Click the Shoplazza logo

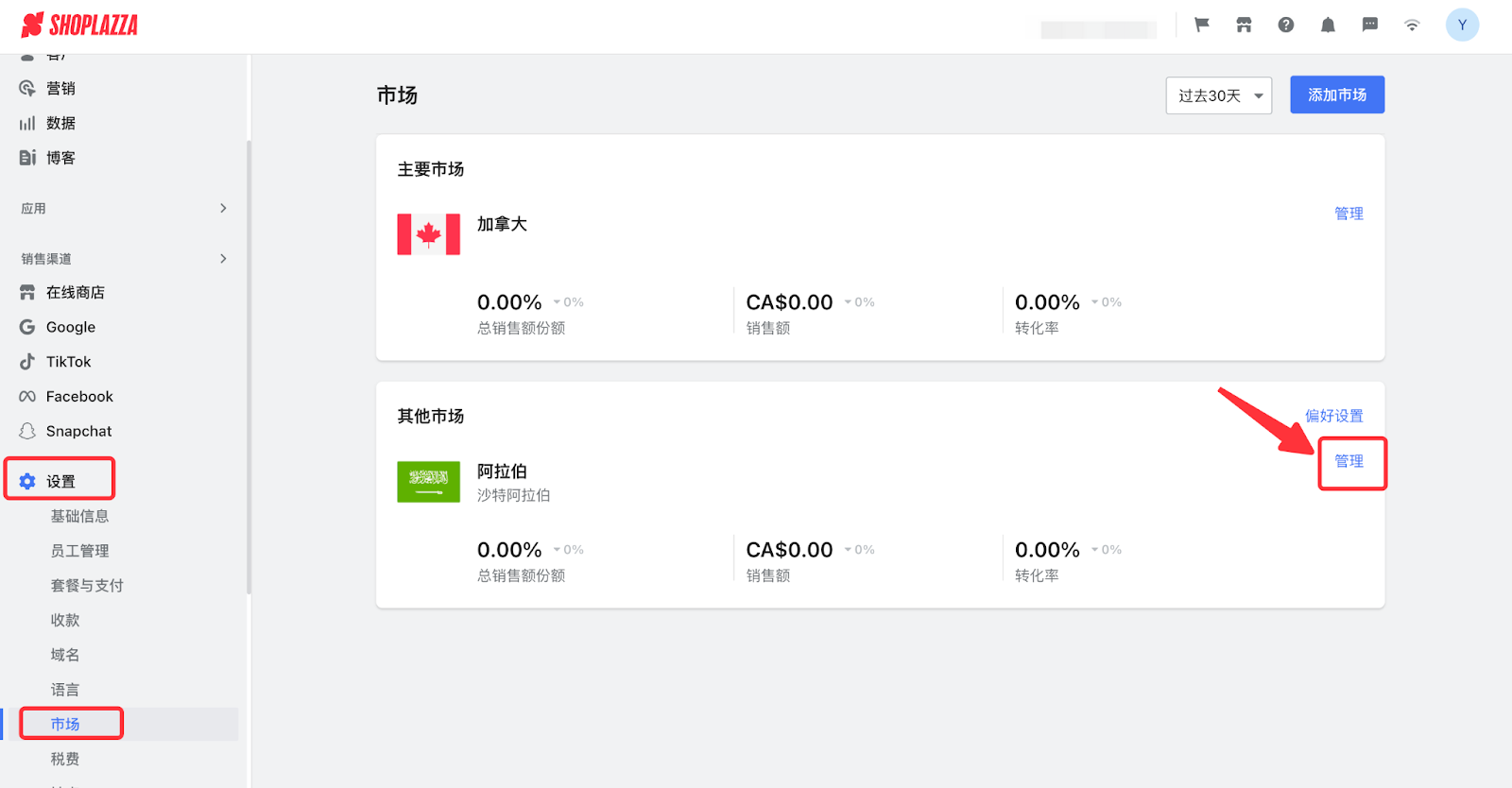click(79, 26)
